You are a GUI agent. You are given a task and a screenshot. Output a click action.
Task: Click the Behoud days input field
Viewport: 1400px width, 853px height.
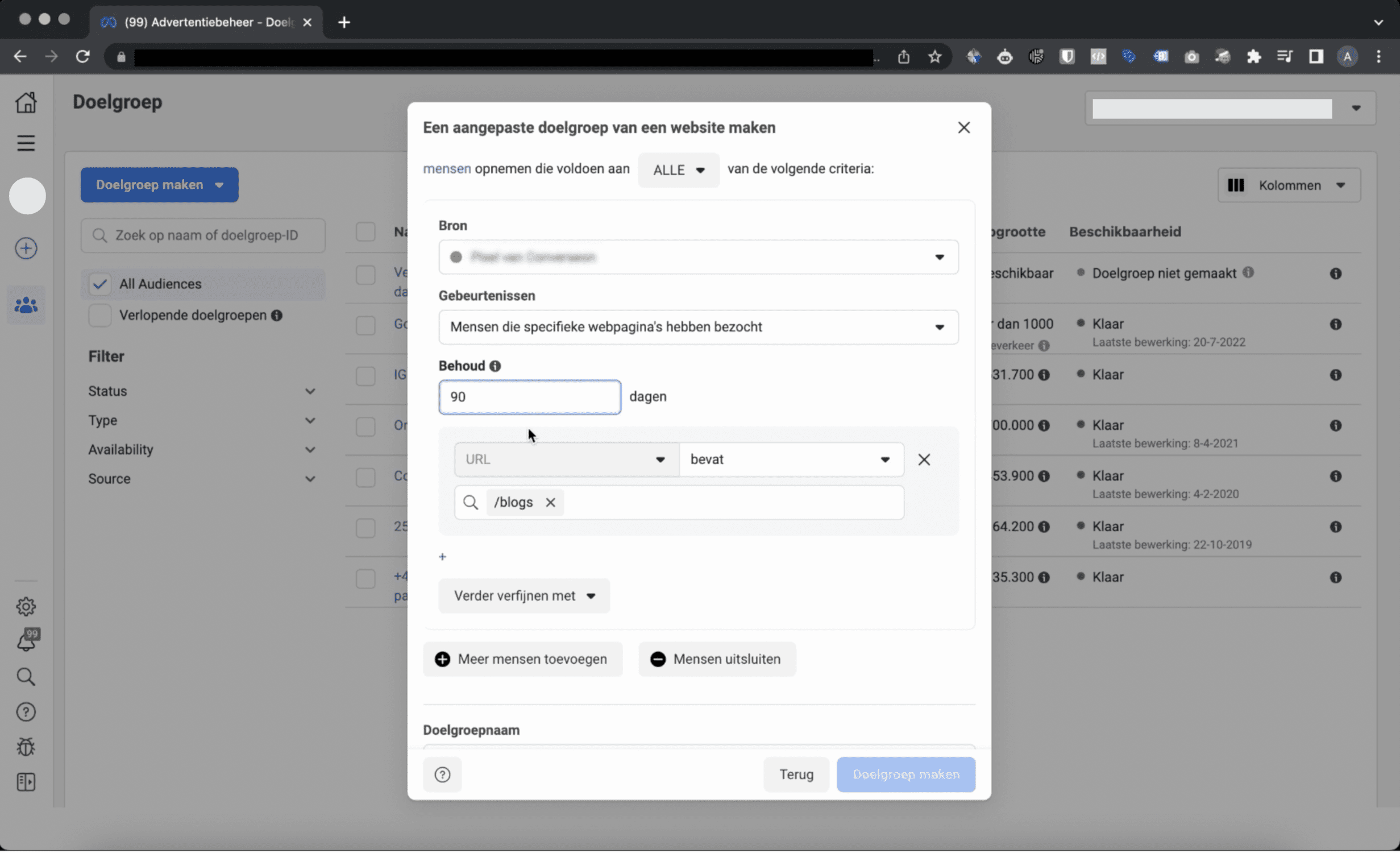click(x=529, y=397)
